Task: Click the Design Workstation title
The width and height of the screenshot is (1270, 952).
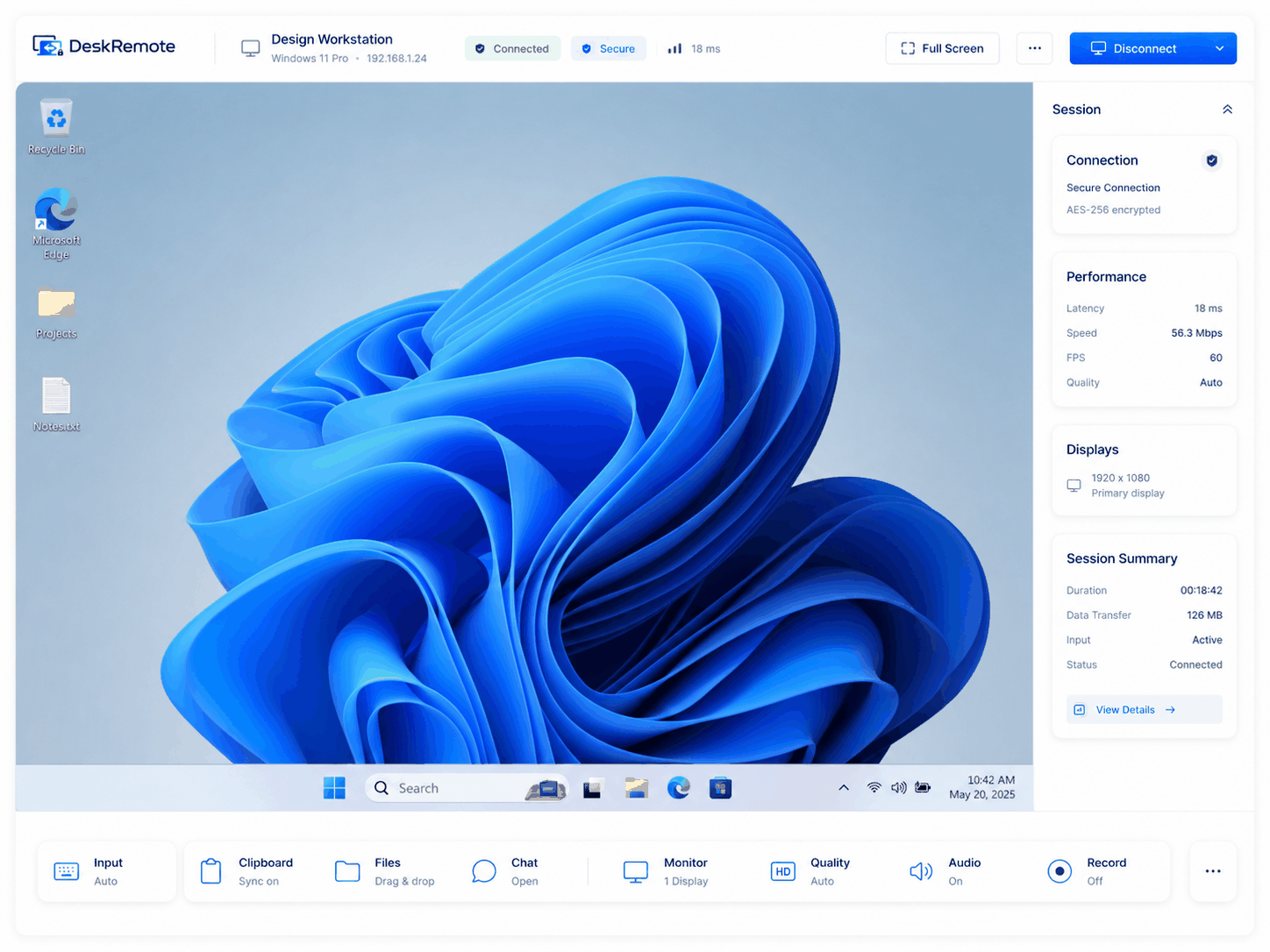Action: pos(332,39)
